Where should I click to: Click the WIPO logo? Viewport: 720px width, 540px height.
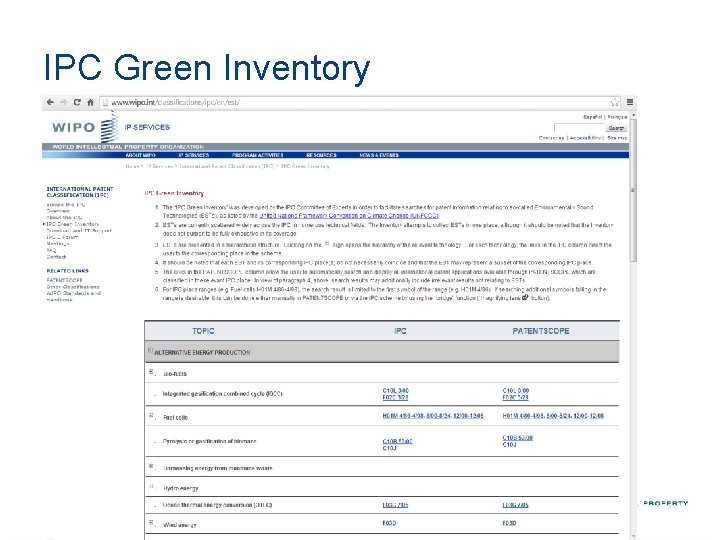[x=85, y=128]
